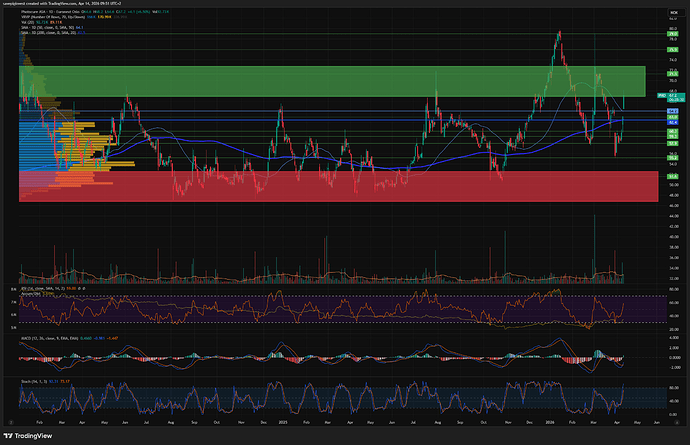Viewport: 690px width, 445px height.
Task: Click the 51.6 price level label
Action: tap(674, 178)
